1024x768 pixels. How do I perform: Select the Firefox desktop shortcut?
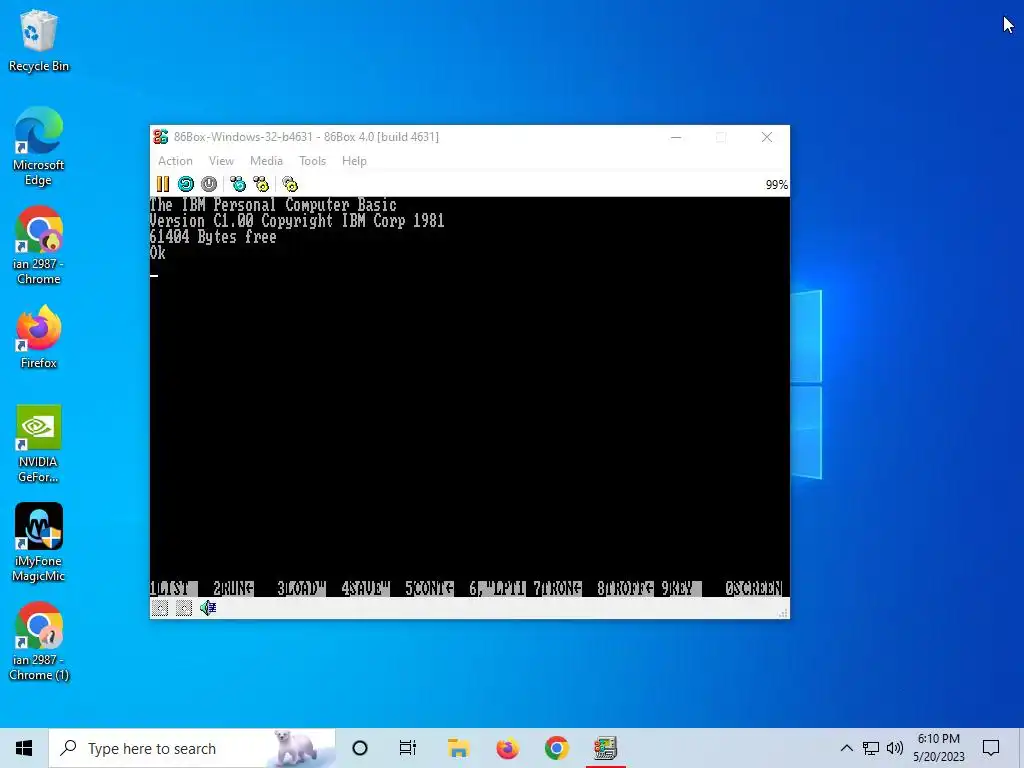(x=39, y=337)
